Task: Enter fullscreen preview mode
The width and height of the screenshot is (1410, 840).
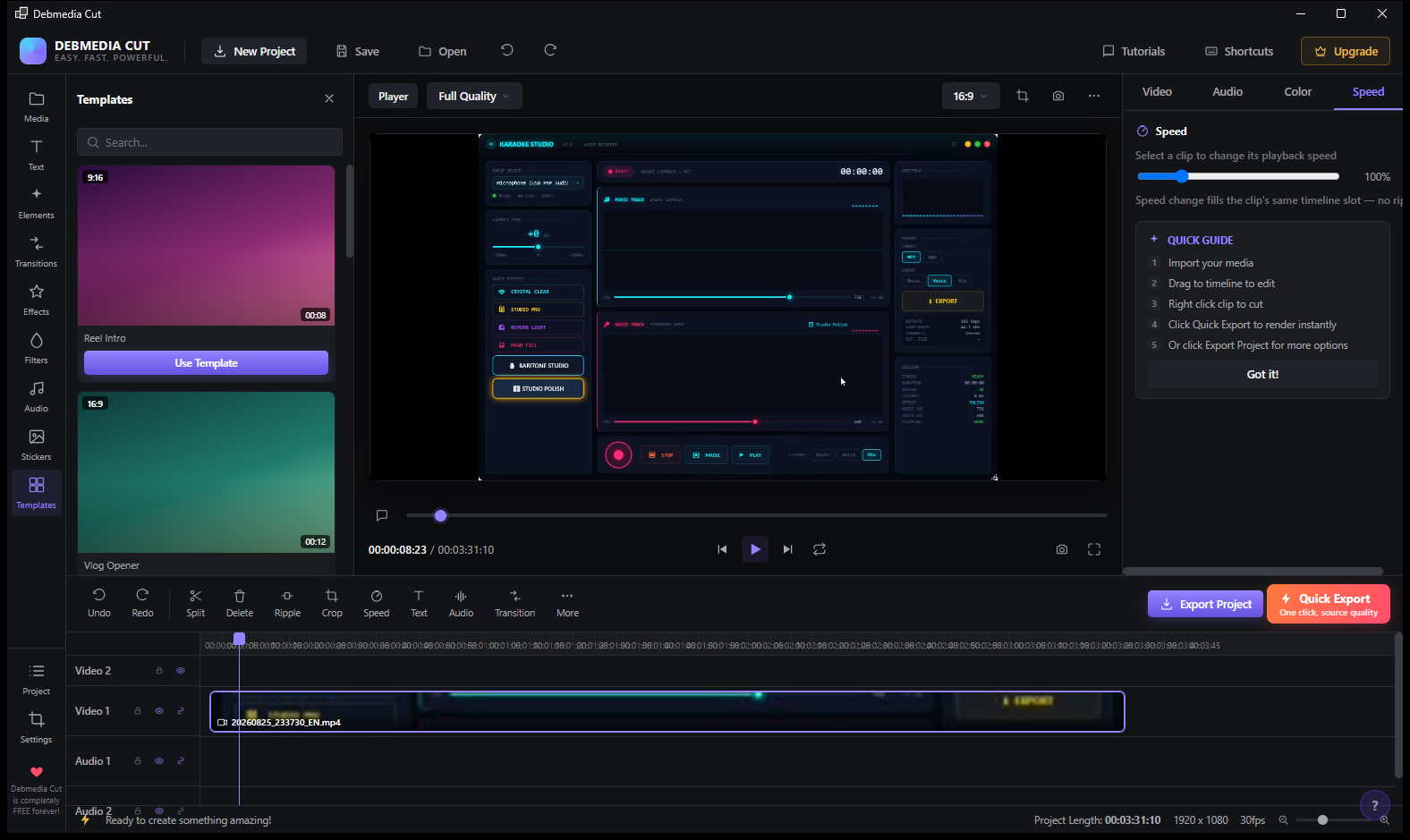Action: pos(1094,549)
